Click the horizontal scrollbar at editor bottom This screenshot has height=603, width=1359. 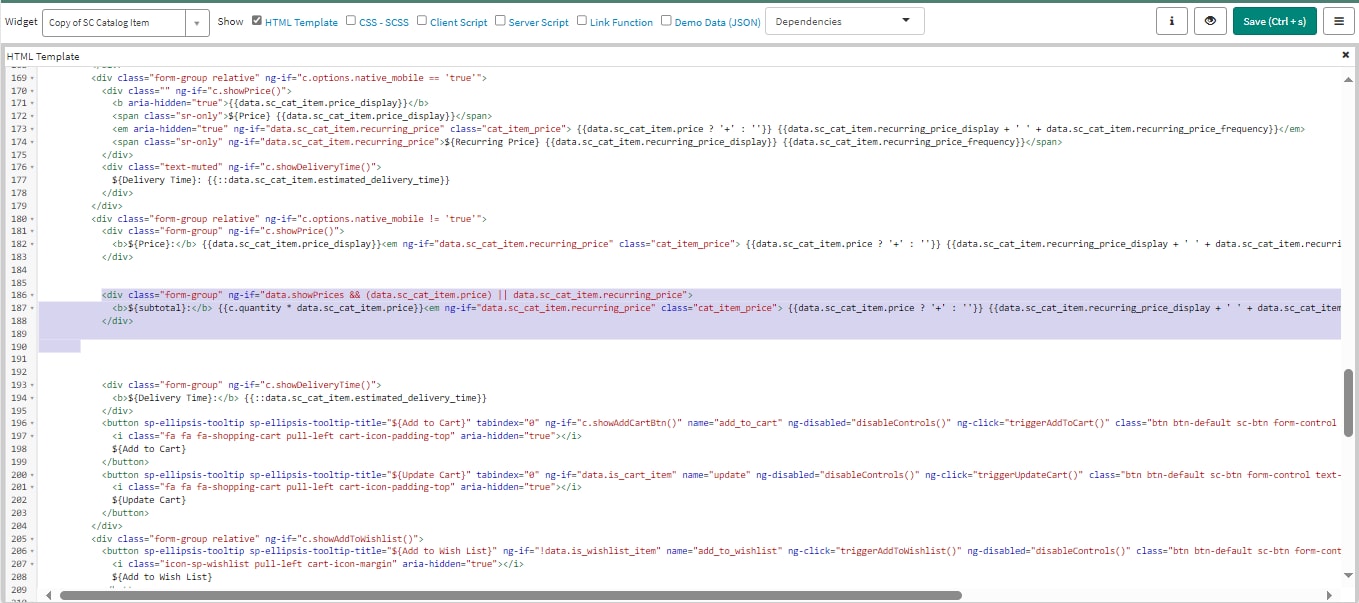coord(511,595)
